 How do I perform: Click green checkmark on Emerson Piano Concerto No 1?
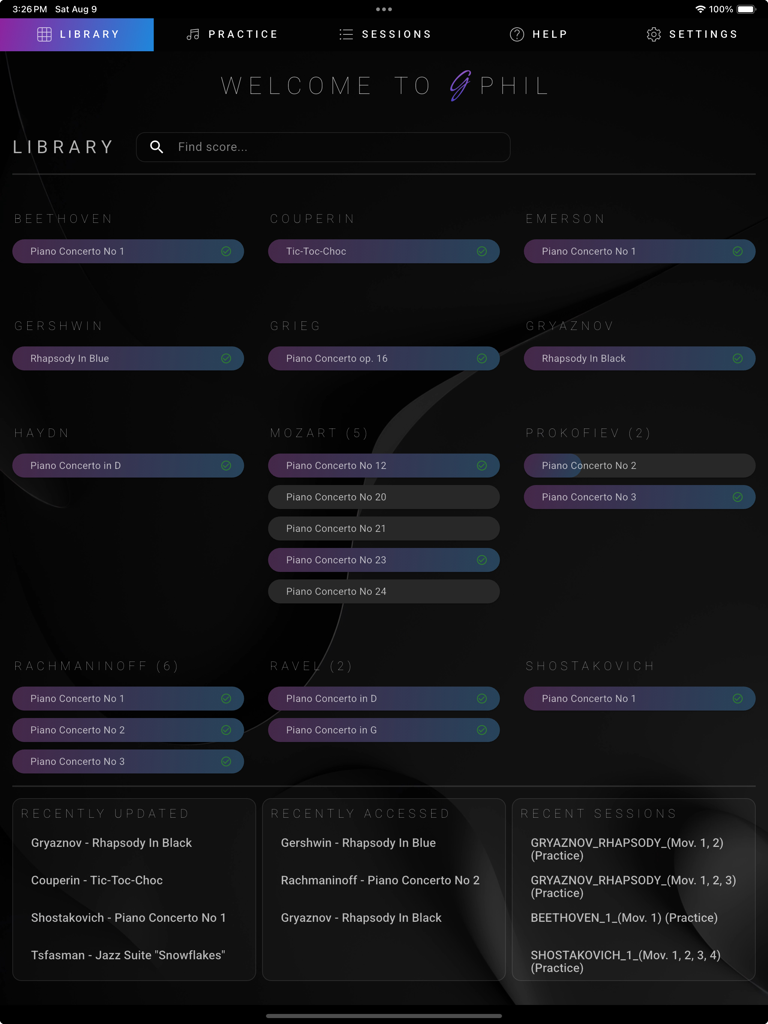point(737,251)
